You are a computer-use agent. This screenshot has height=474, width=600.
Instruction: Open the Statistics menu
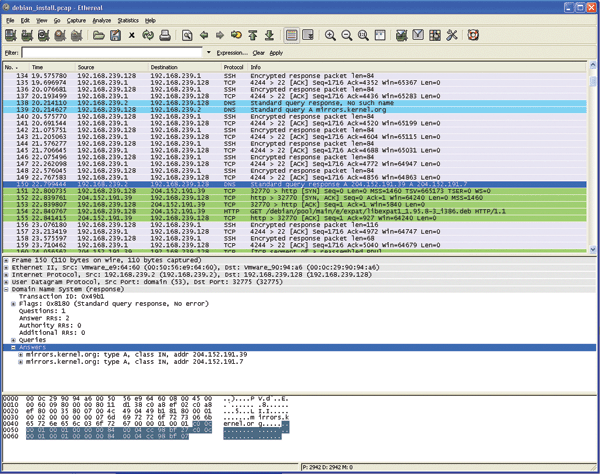click(128, 20)
